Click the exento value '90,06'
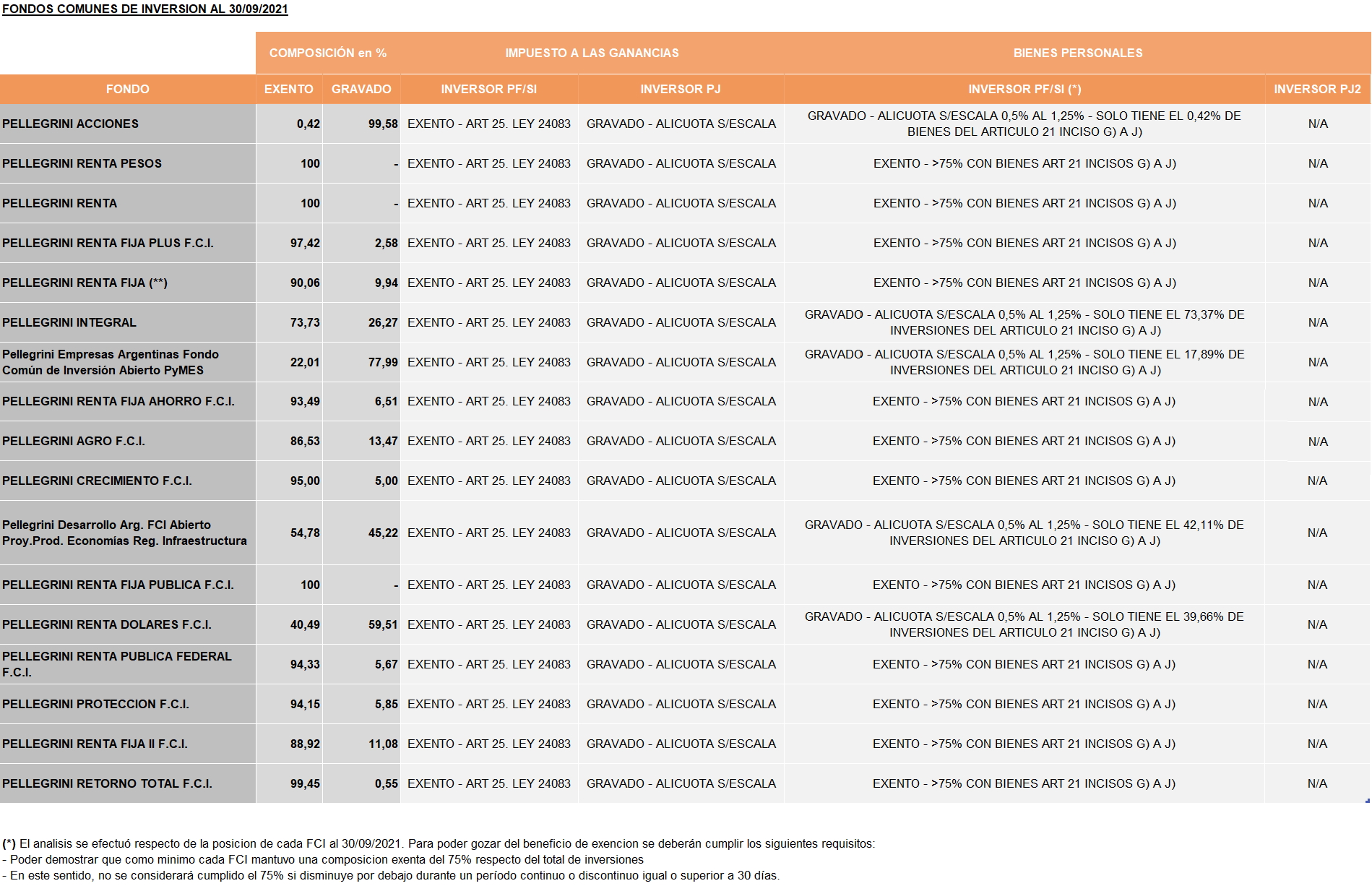 point(305,283)
